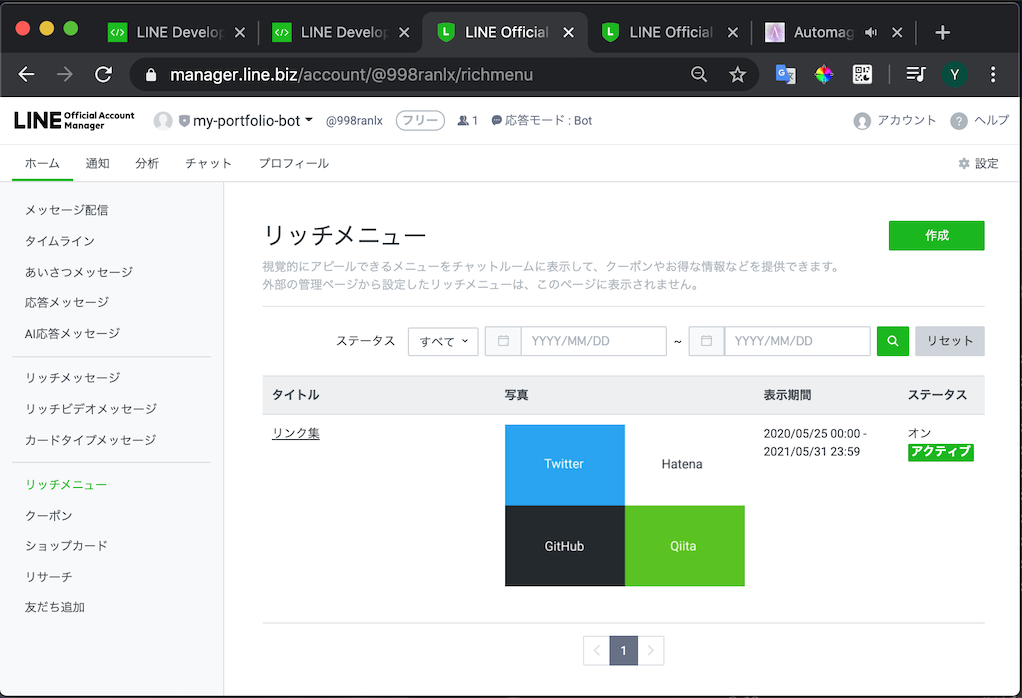Open メッセージ配信 in sidebar
Image resolution: width=1022 pixels, height=698 pixels.
(66, 210)
